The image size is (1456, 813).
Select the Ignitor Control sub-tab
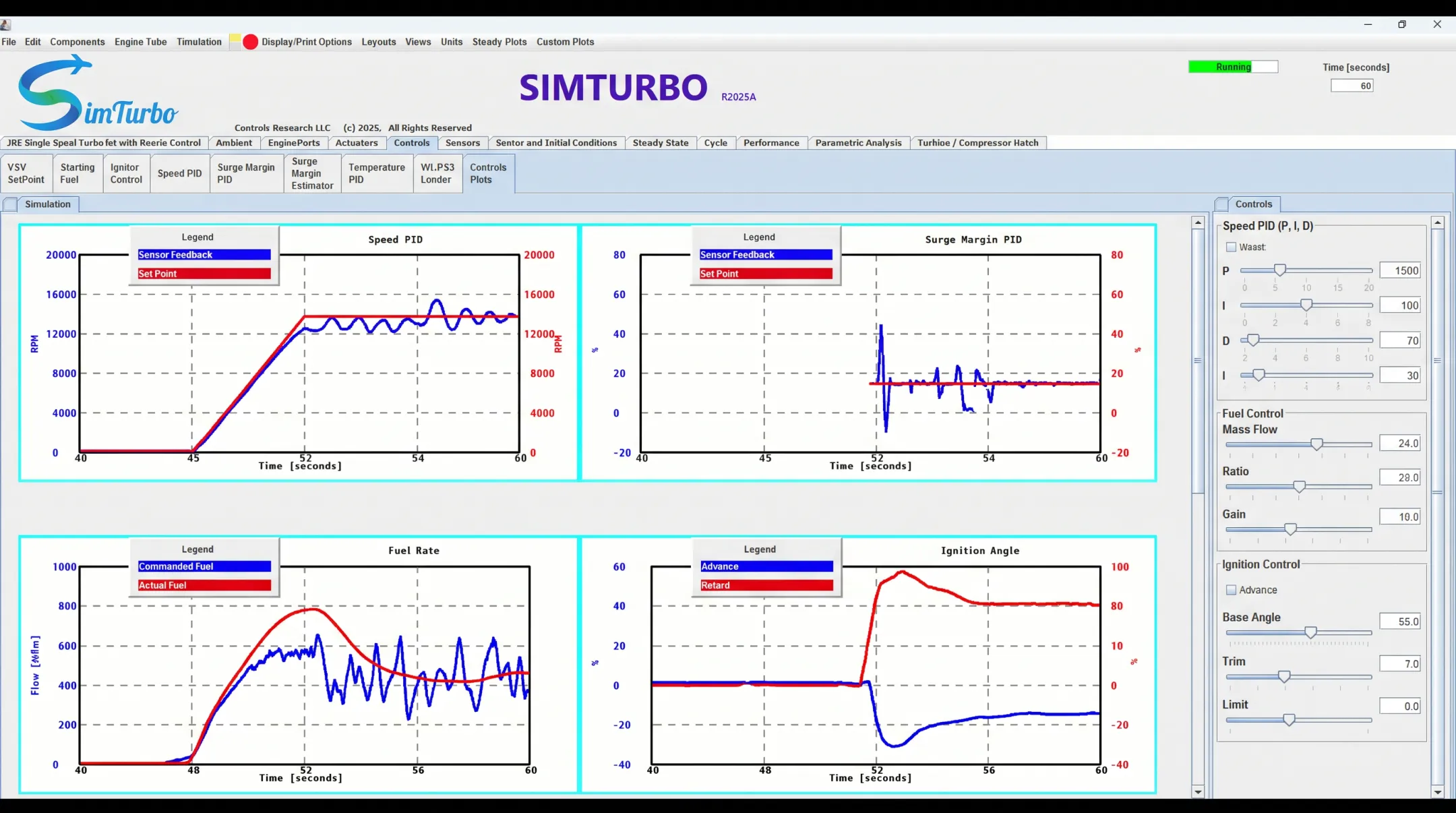tap(126, 173)
